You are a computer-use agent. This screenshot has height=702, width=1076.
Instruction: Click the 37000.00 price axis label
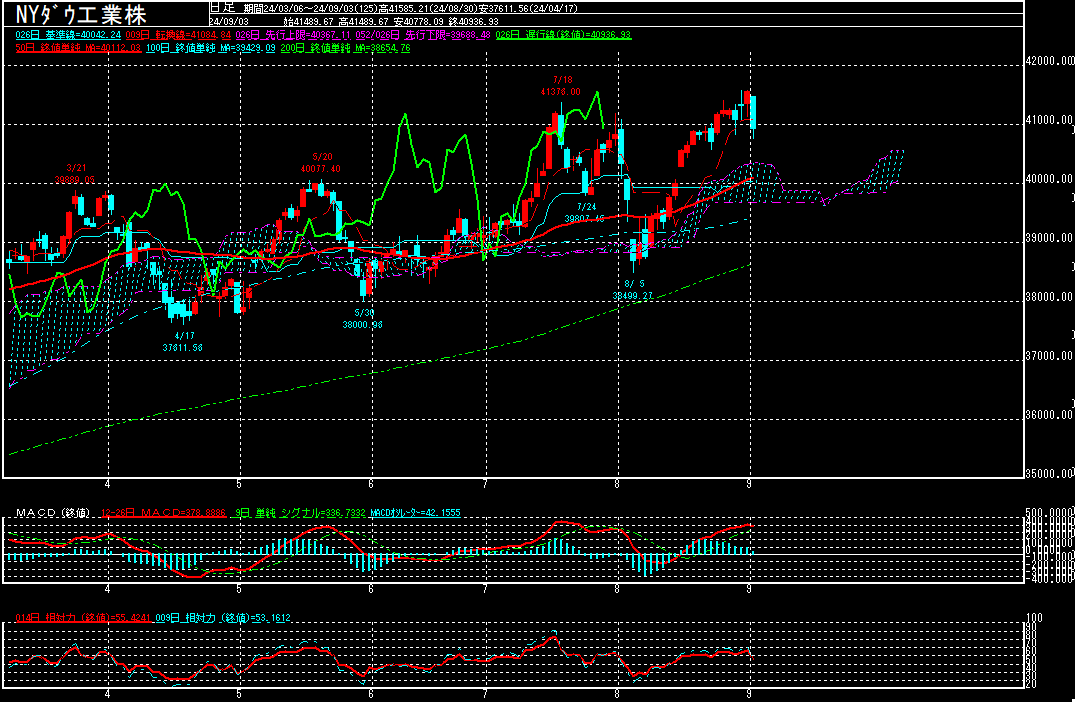[1049, 355]
